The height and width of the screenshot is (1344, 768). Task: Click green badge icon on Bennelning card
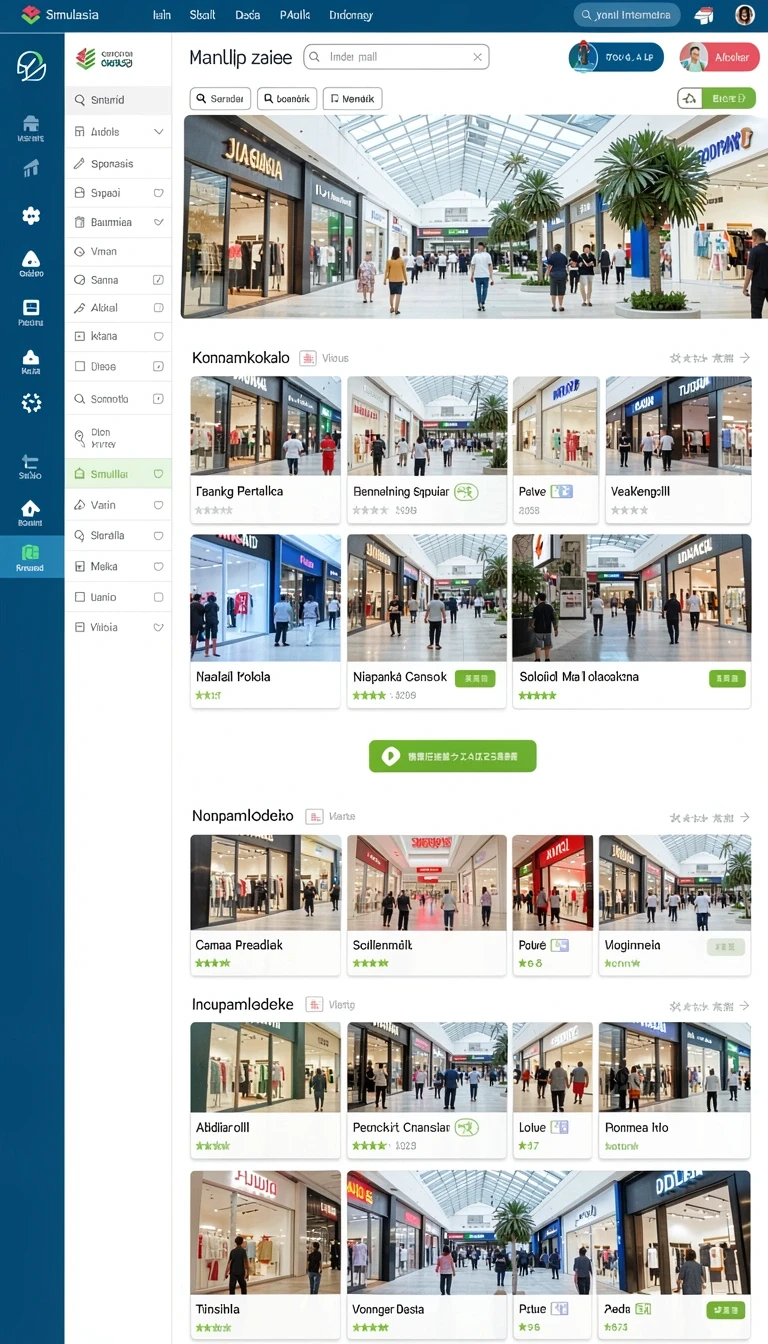pyautogui.click(x=466, y=492)
